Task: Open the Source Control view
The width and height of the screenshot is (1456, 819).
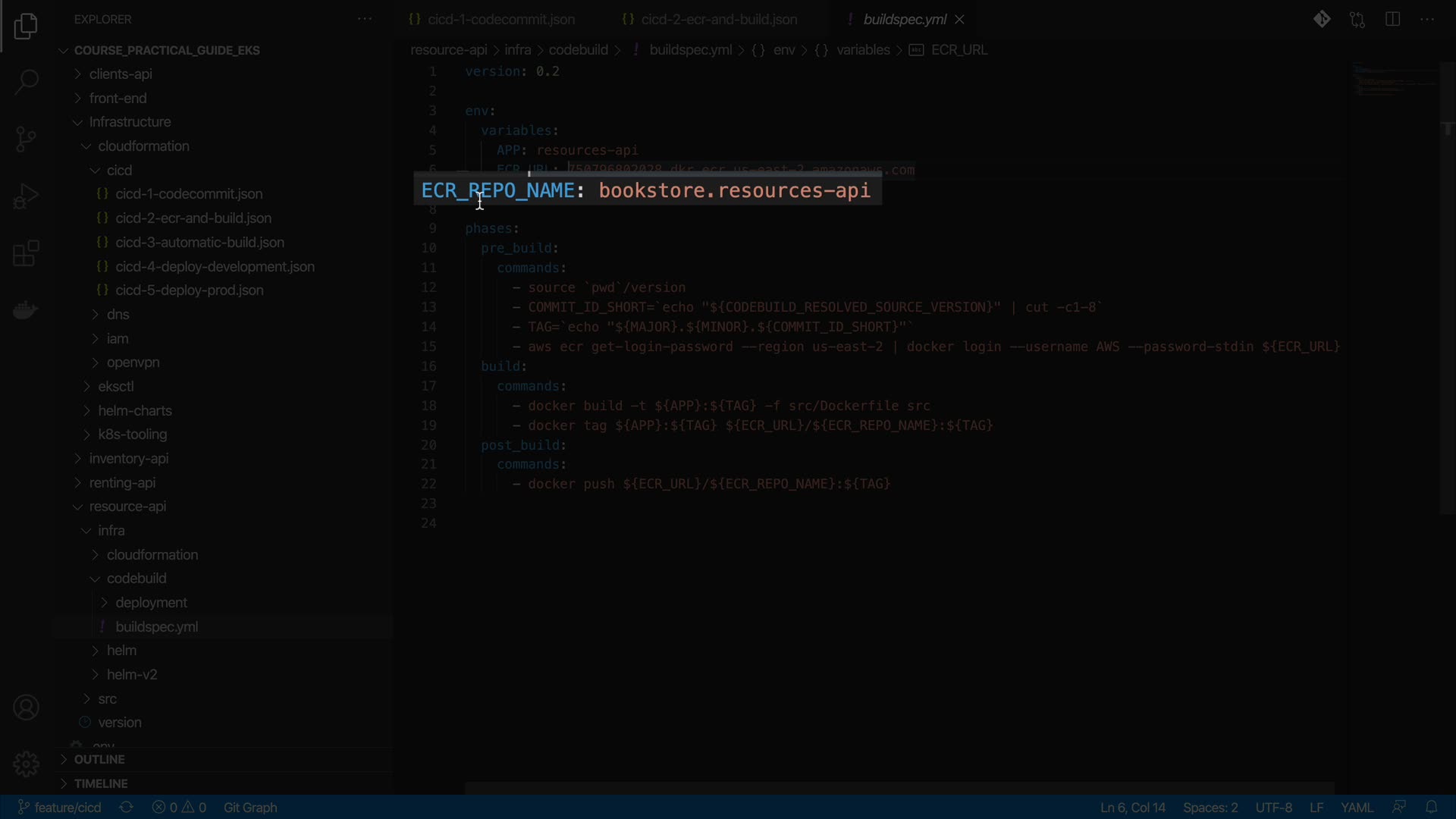Action: pyautogui.click(x=26, y=139)
